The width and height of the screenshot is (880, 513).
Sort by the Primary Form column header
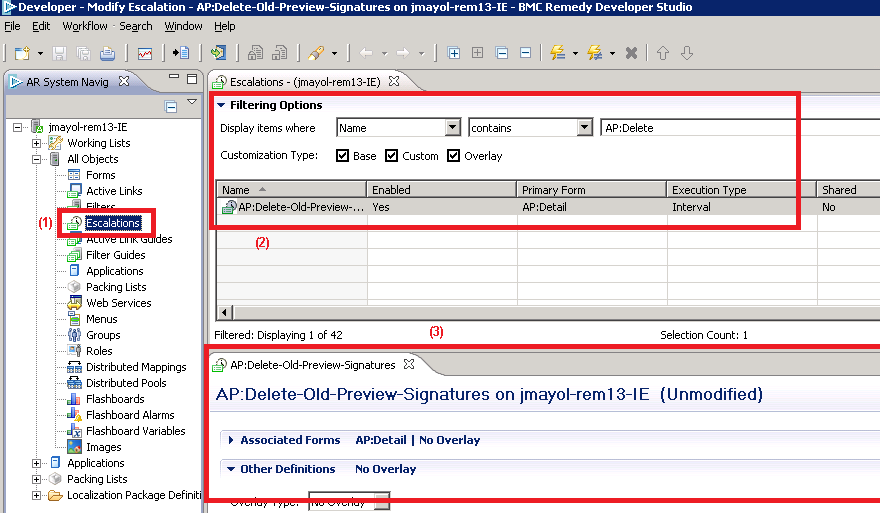click(x=592, y=190)
